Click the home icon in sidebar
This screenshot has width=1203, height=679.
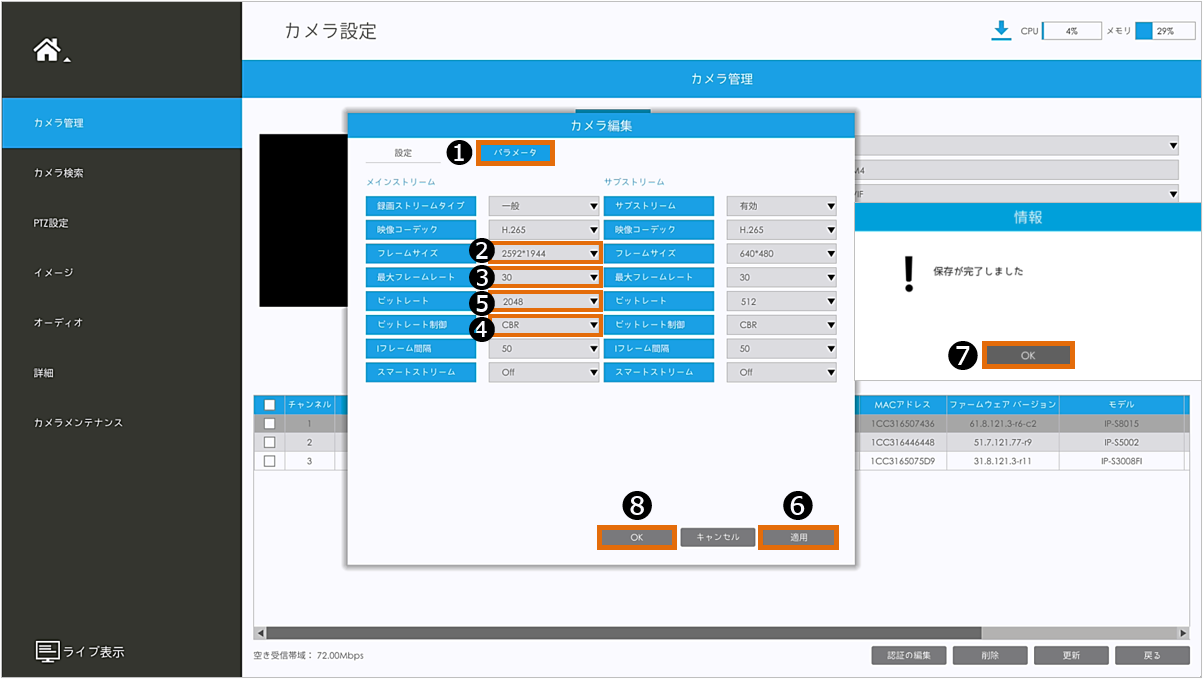(48, 50)
